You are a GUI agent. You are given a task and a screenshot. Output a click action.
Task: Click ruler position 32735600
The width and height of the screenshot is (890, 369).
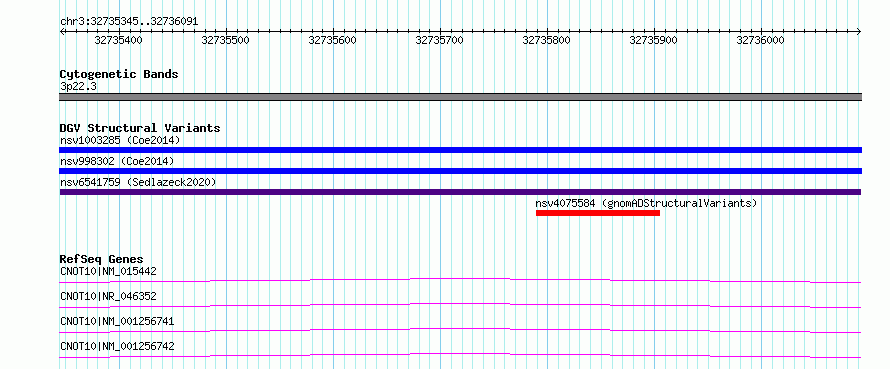click(333, 40)
